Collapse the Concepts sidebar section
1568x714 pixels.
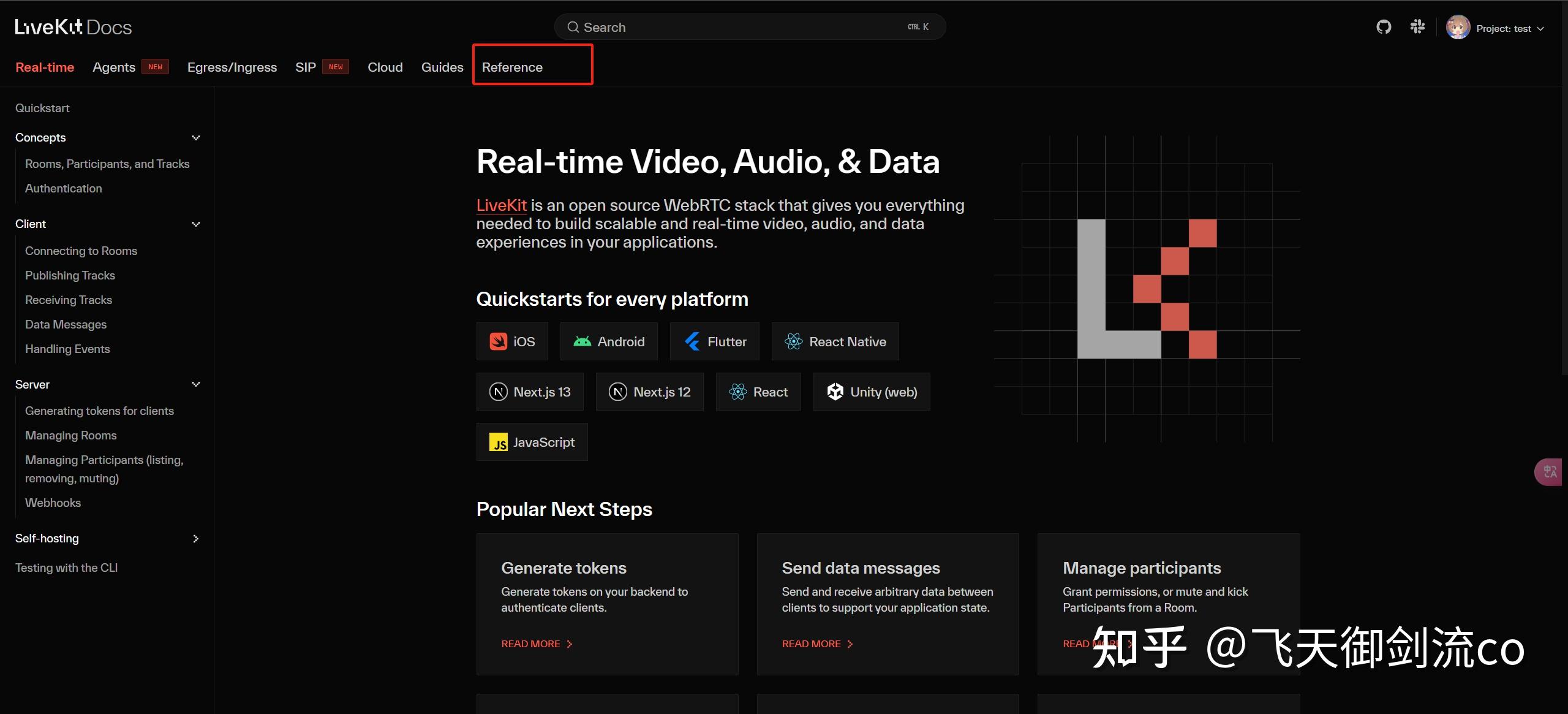[x=196, y=138]
